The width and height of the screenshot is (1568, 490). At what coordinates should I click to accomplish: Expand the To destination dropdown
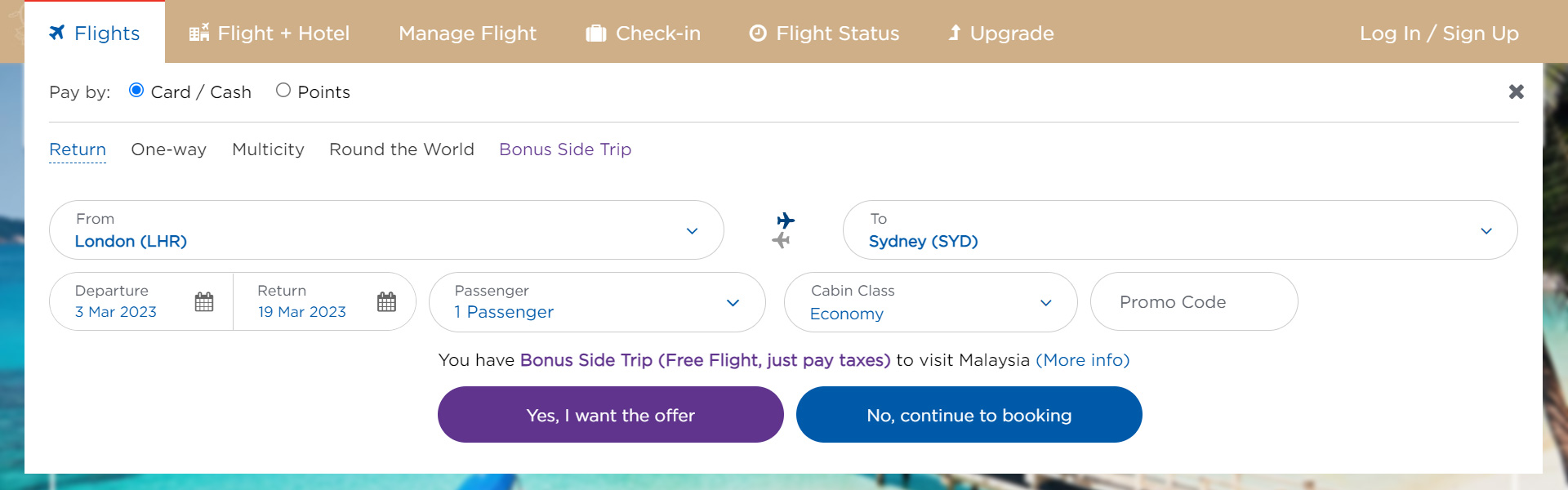pos(1180,230)
